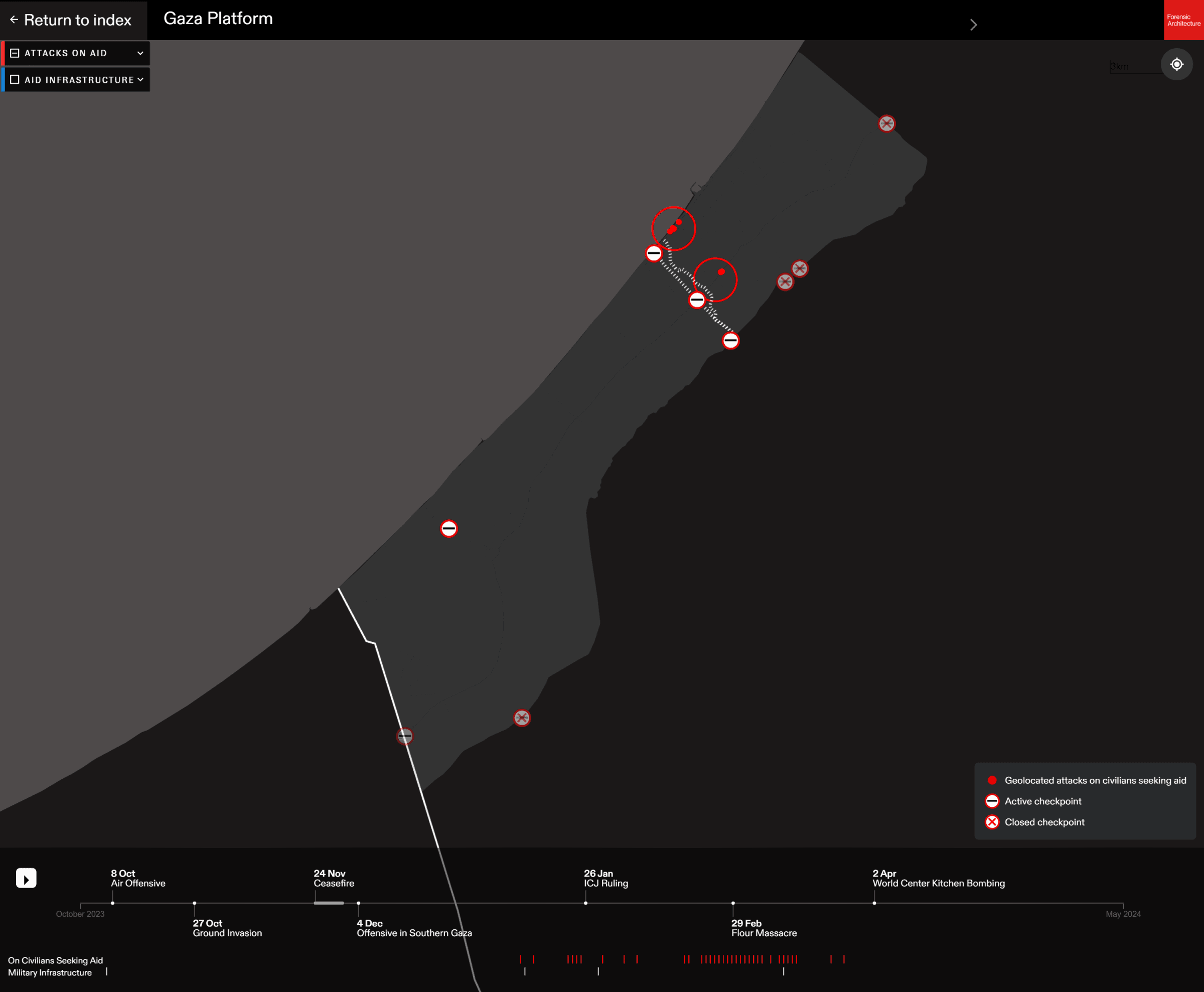Select the active checkpoint marker west of Wadi Gaza
Viewport: 1204px width, 992px height.
click(654, 253)
